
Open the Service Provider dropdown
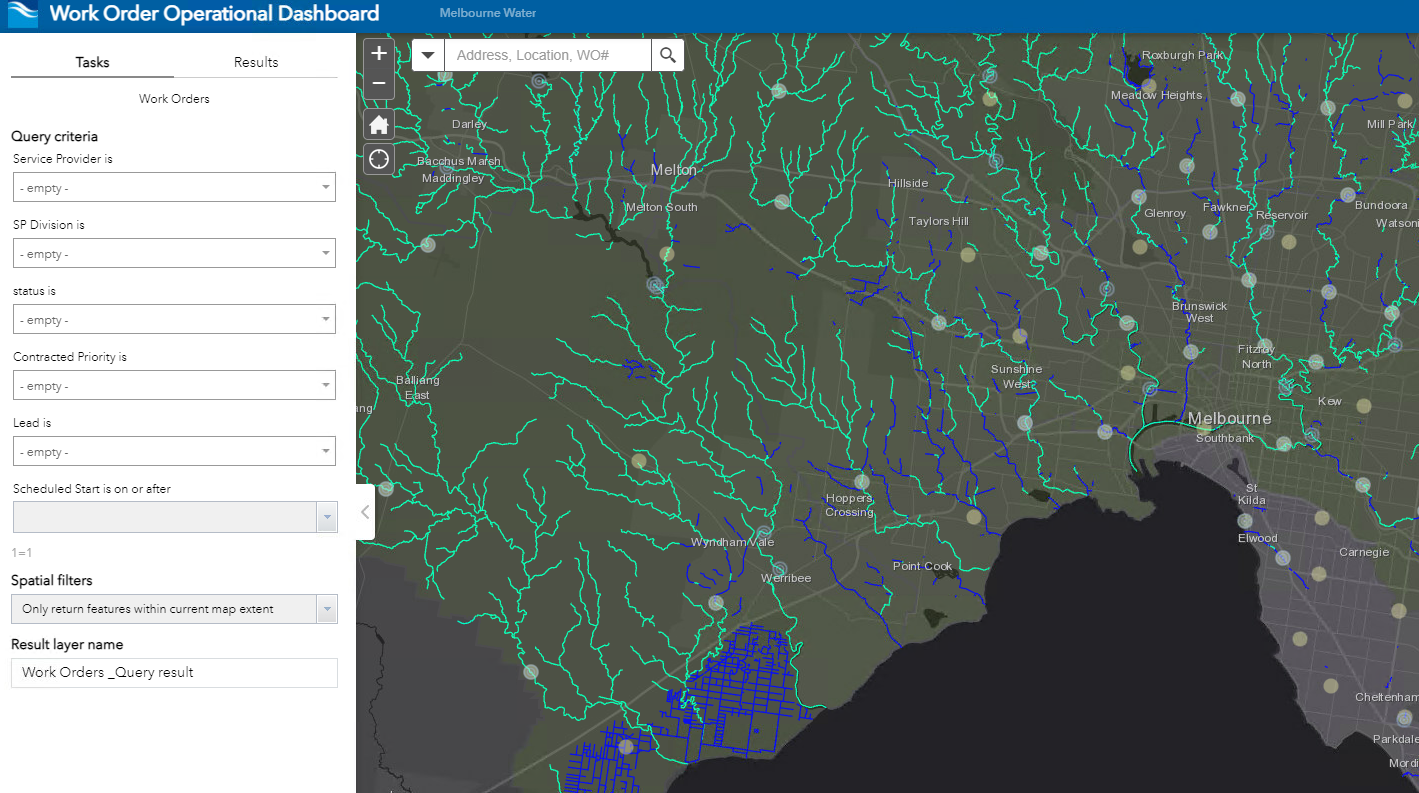click(x=326, y=187)
